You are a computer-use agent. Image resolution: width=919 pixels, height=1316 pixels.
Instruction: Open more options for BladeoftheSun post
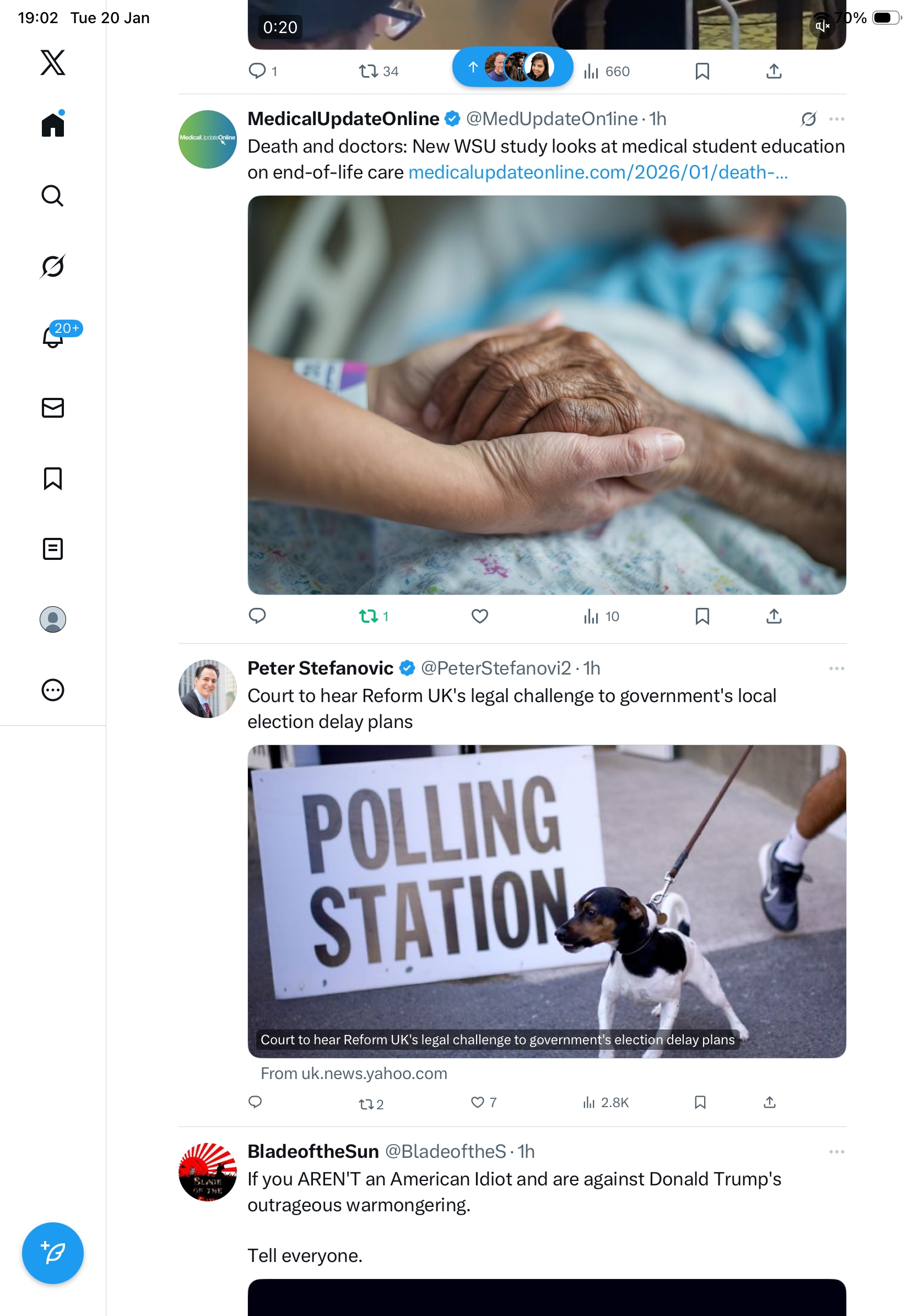[x=836, y=1152]
